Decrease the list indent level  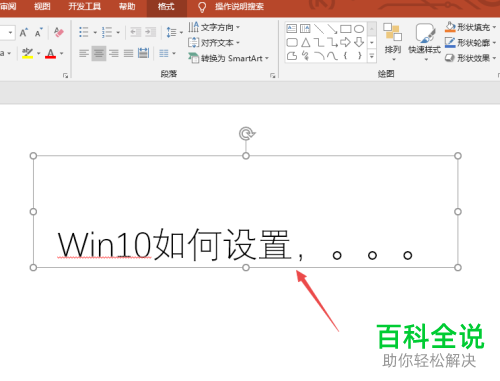click(x=135, y=32)
